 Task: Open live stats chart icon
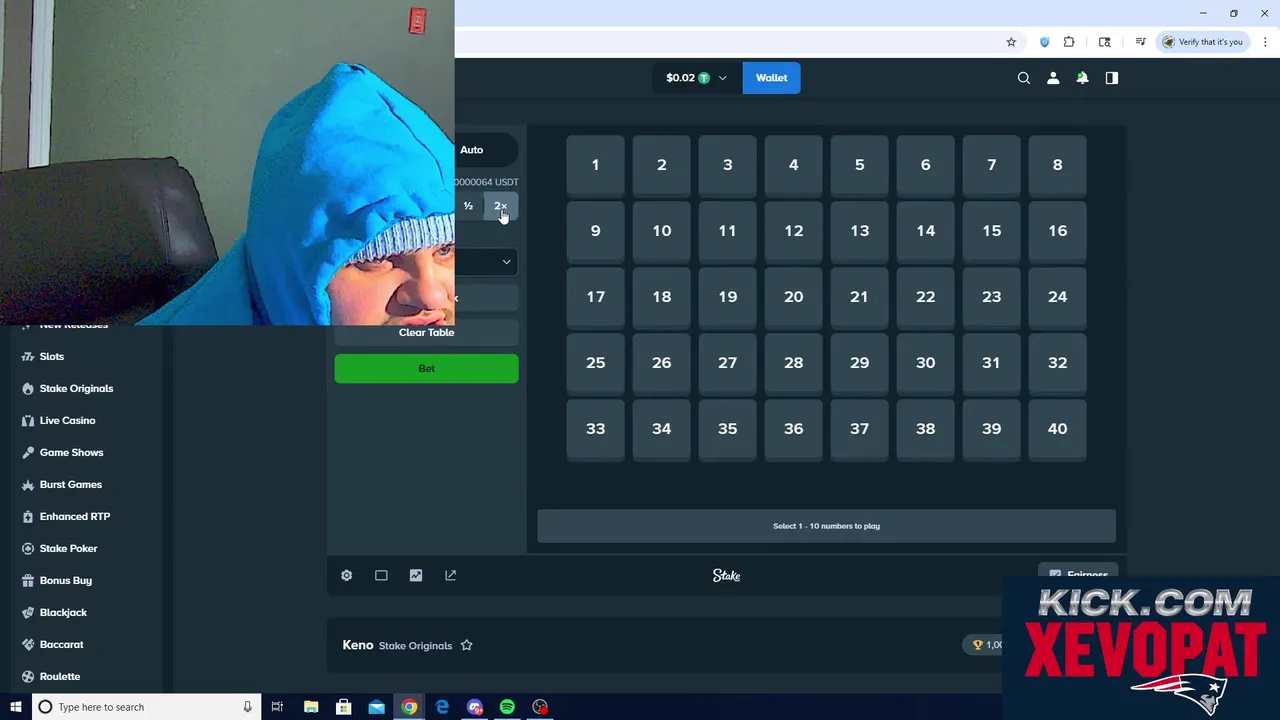pos(416,575)
